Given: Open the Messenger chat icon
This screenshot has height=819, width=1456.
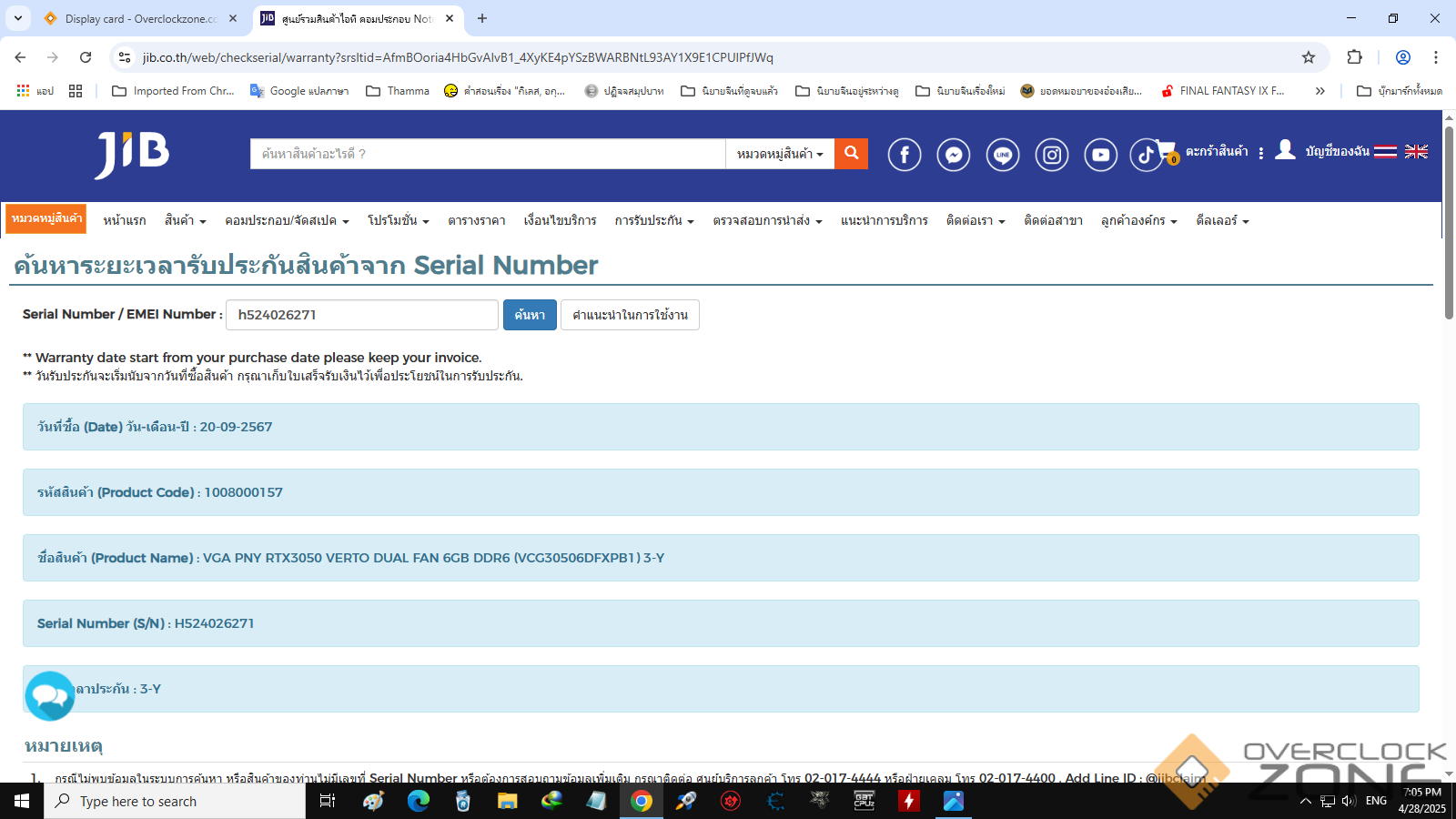Looking at the screenshot, I should (954, 155).
